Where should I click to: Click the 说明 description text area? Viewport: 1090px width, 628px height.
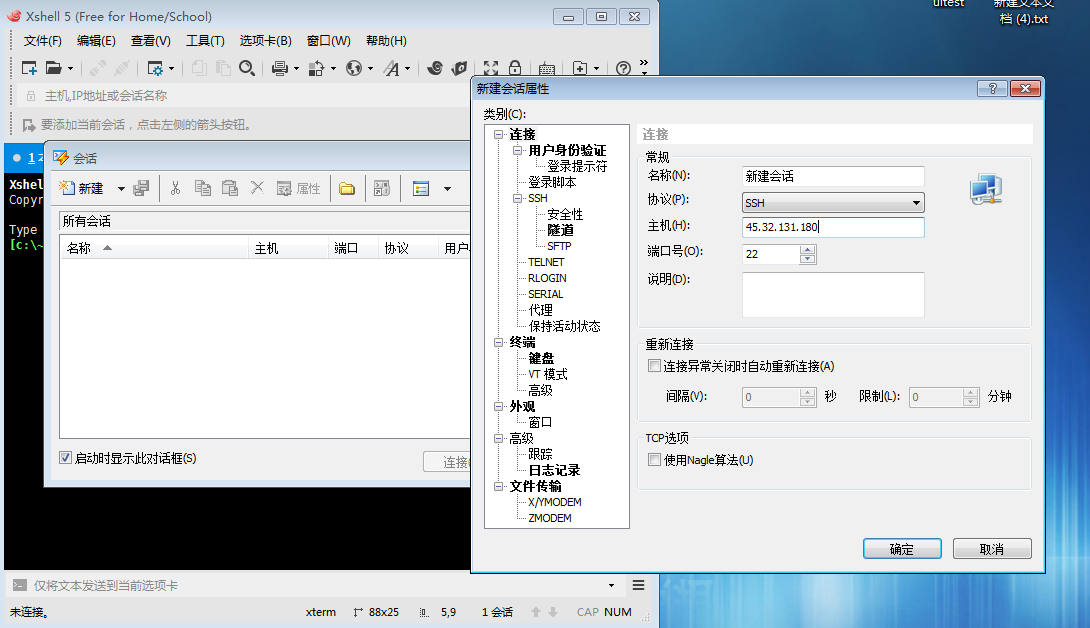833,295
